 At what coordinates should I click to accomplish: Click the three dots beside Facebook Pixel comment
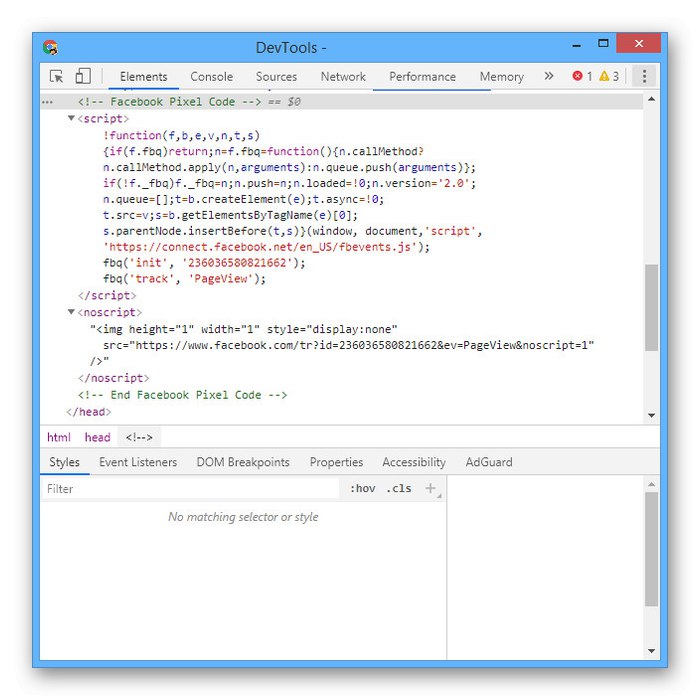click(47, 102)
